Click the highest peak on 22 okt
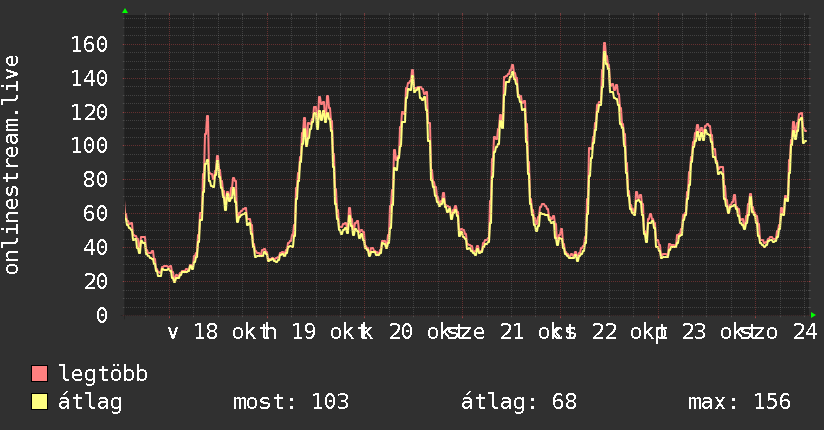824x430 pixels. 604,44
